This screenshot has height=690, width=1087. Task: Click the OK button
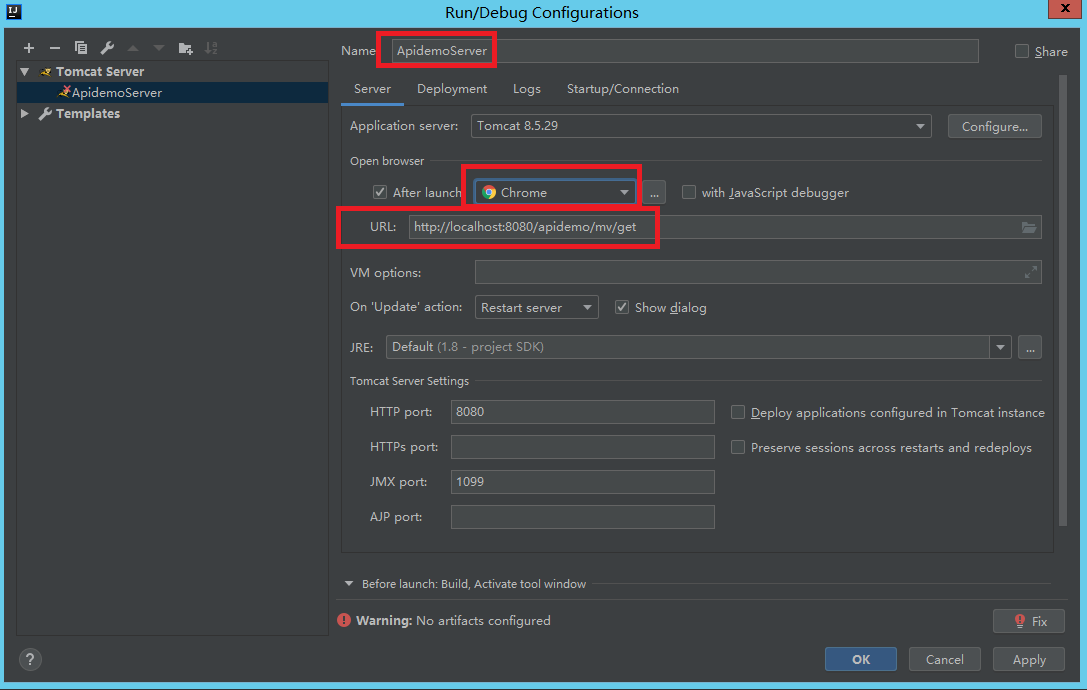pyautogui.click(x=860, y=659)
